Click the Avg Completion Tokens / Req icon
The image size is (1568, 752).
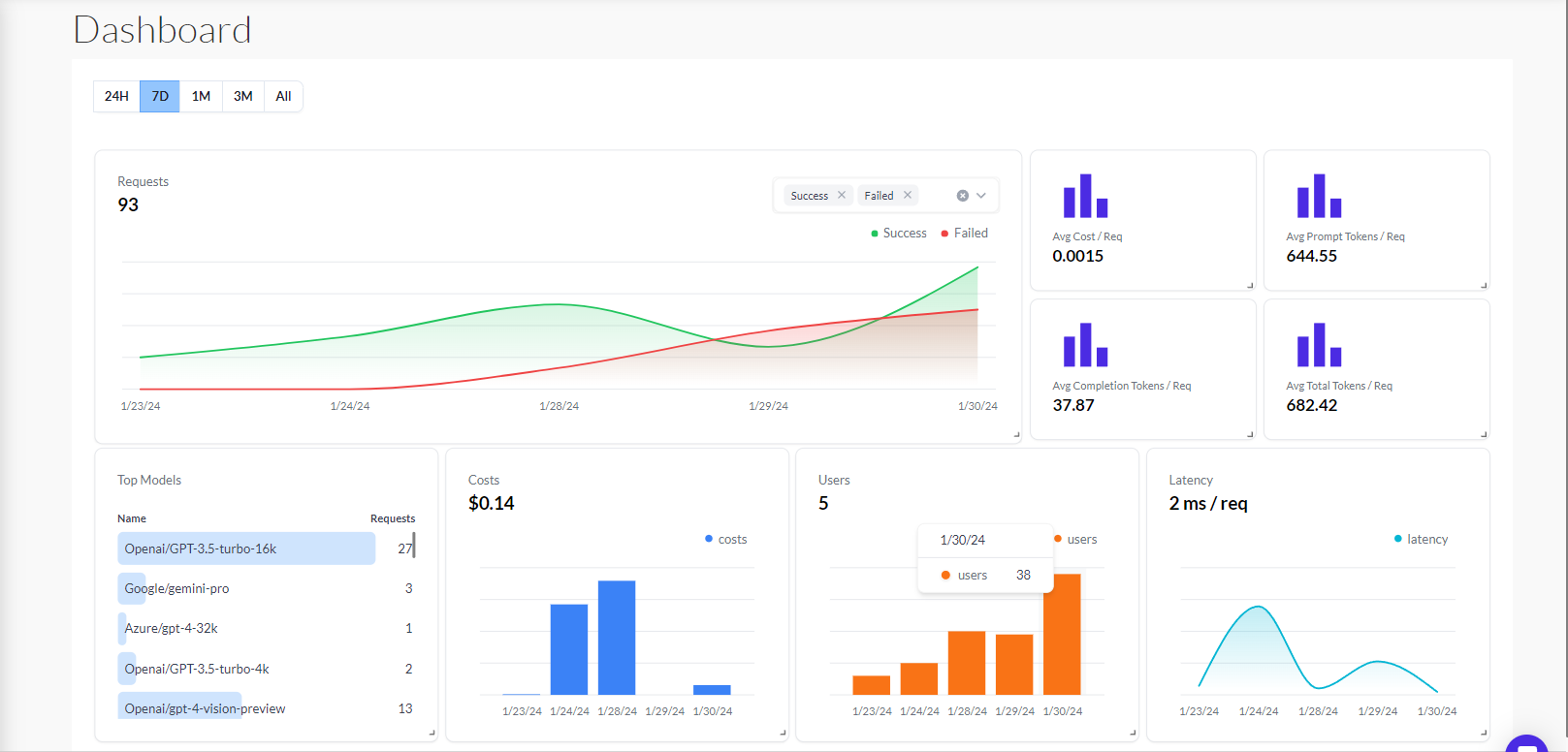click(1085, 345)
